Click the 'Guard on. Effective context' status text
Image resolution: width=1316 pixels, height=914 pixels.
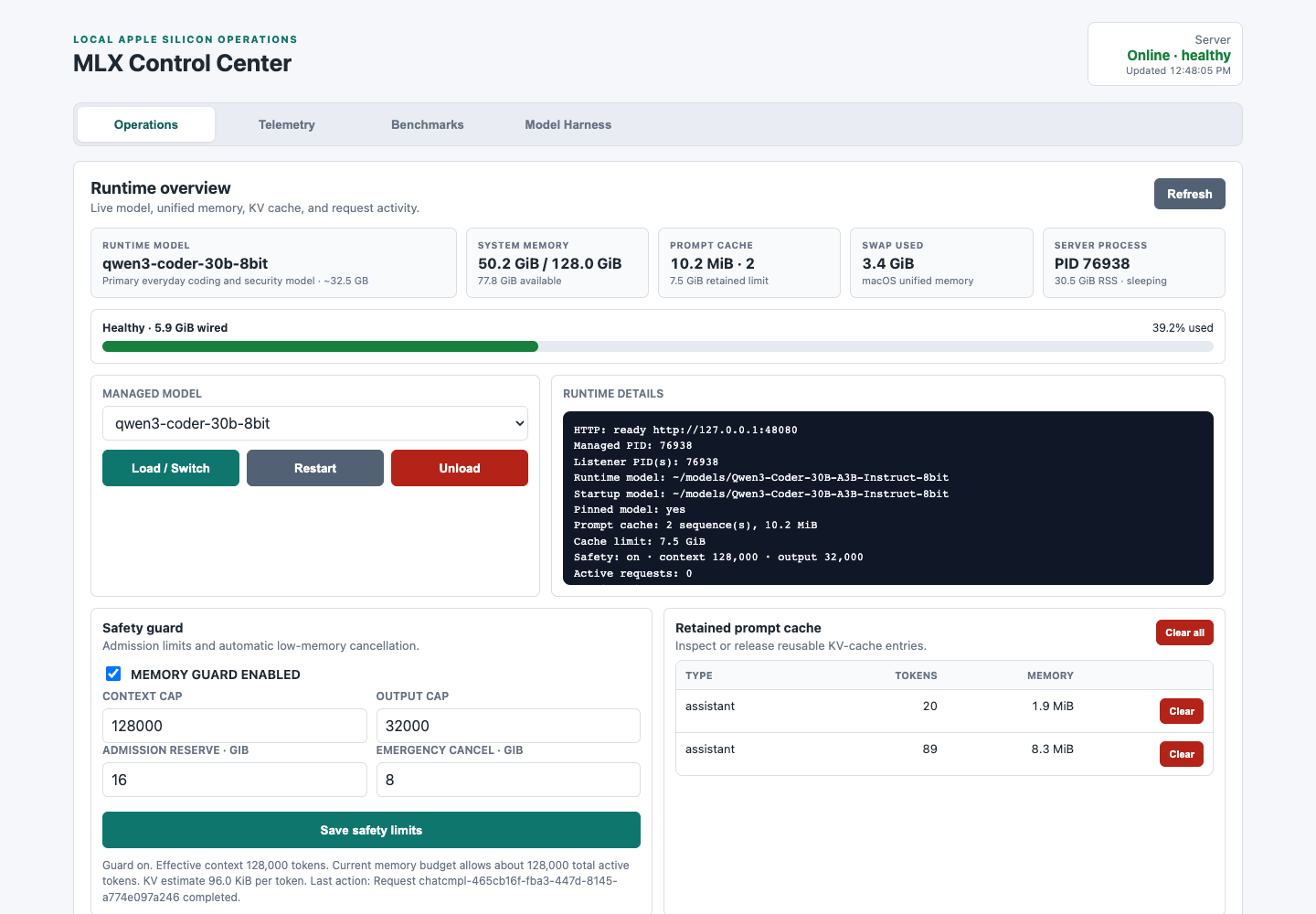(x=366, y=881)
